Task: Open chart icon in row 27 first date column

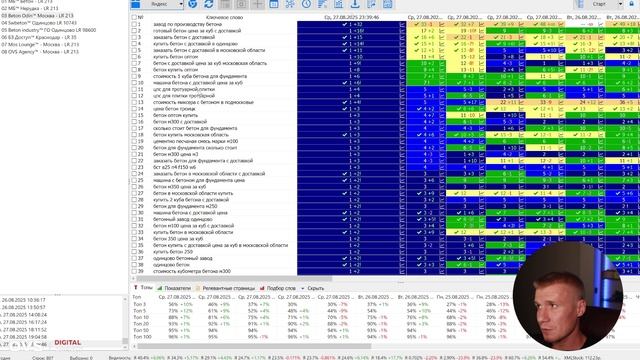Action: [x=402, y=193]
